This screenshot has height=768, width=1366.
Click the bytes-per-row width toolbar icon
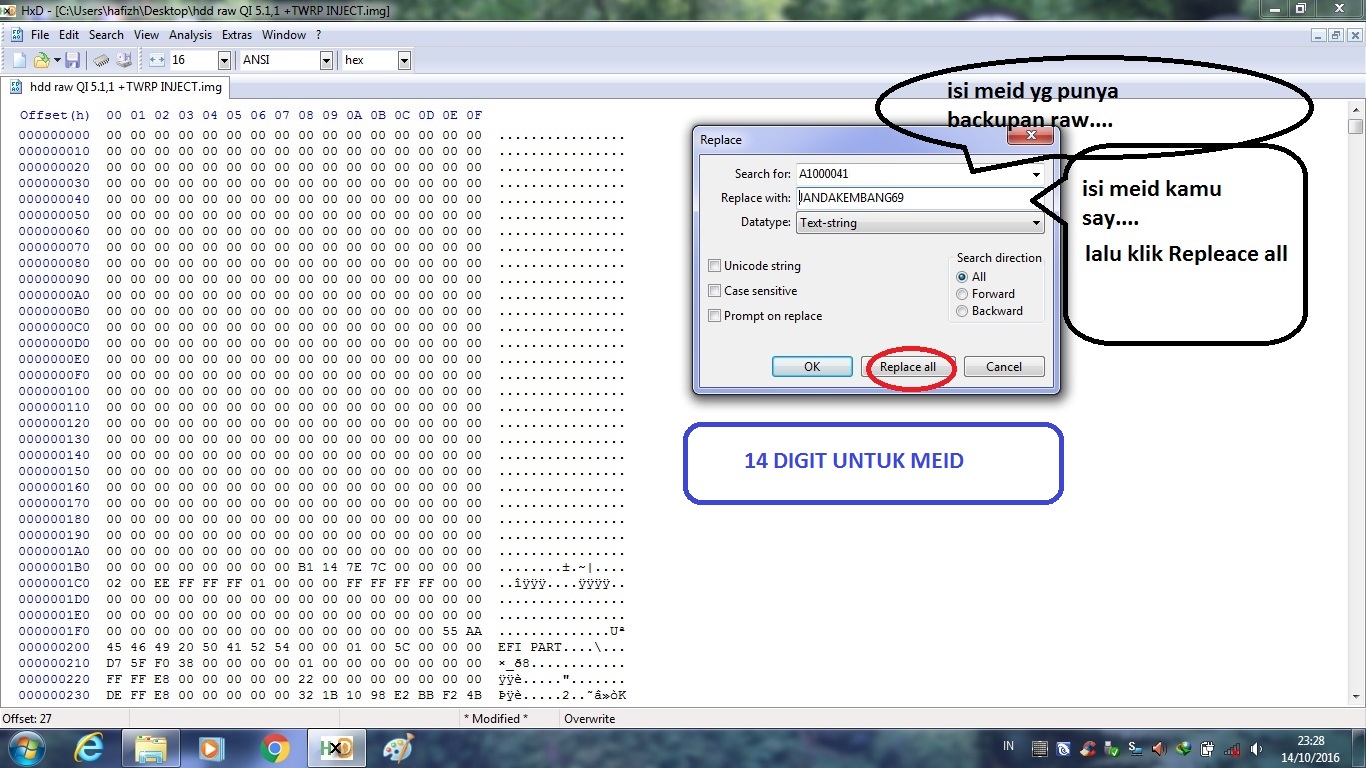click(x=156, y=59)
